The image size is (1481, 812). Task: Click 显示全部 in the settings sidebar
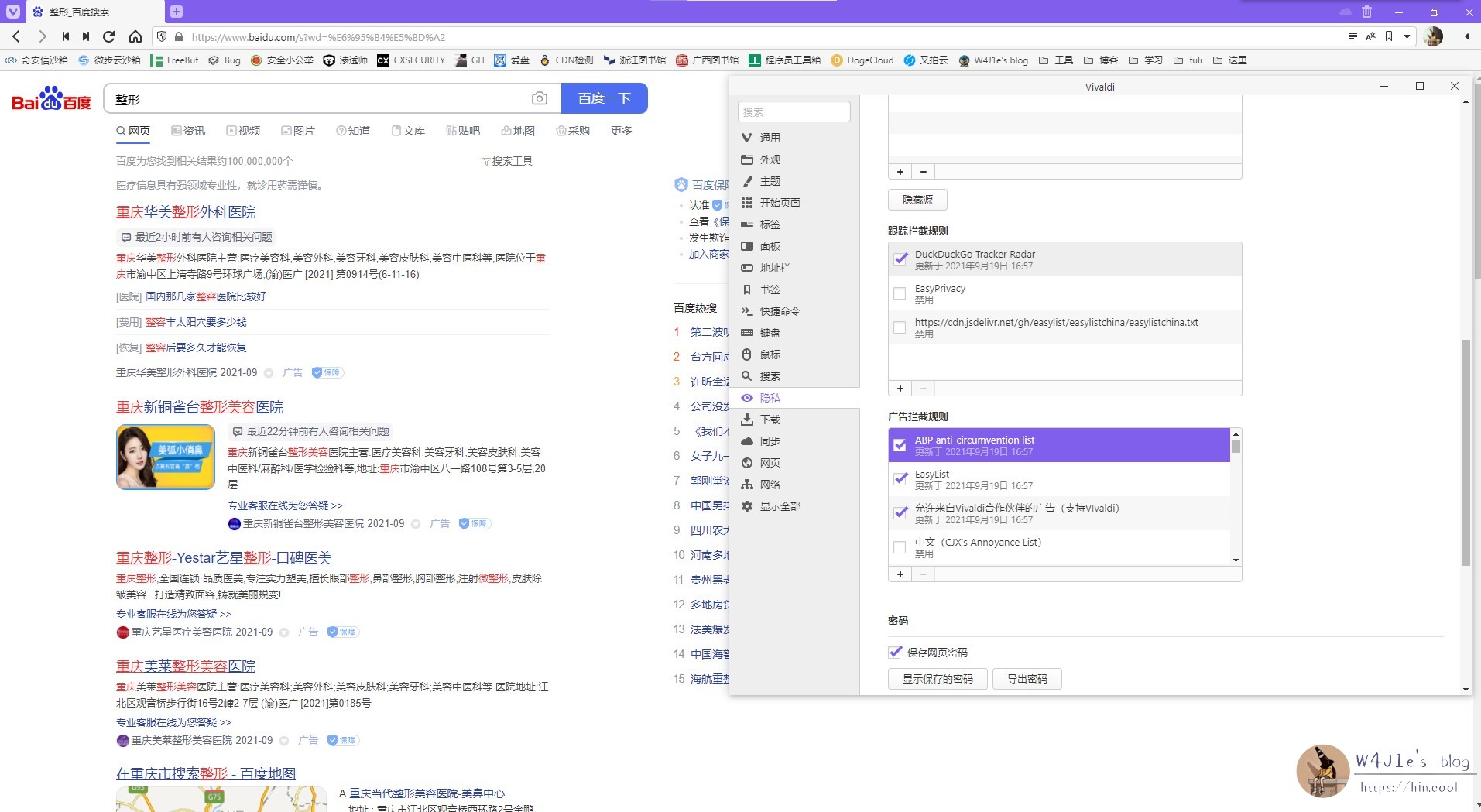[780, 505]
